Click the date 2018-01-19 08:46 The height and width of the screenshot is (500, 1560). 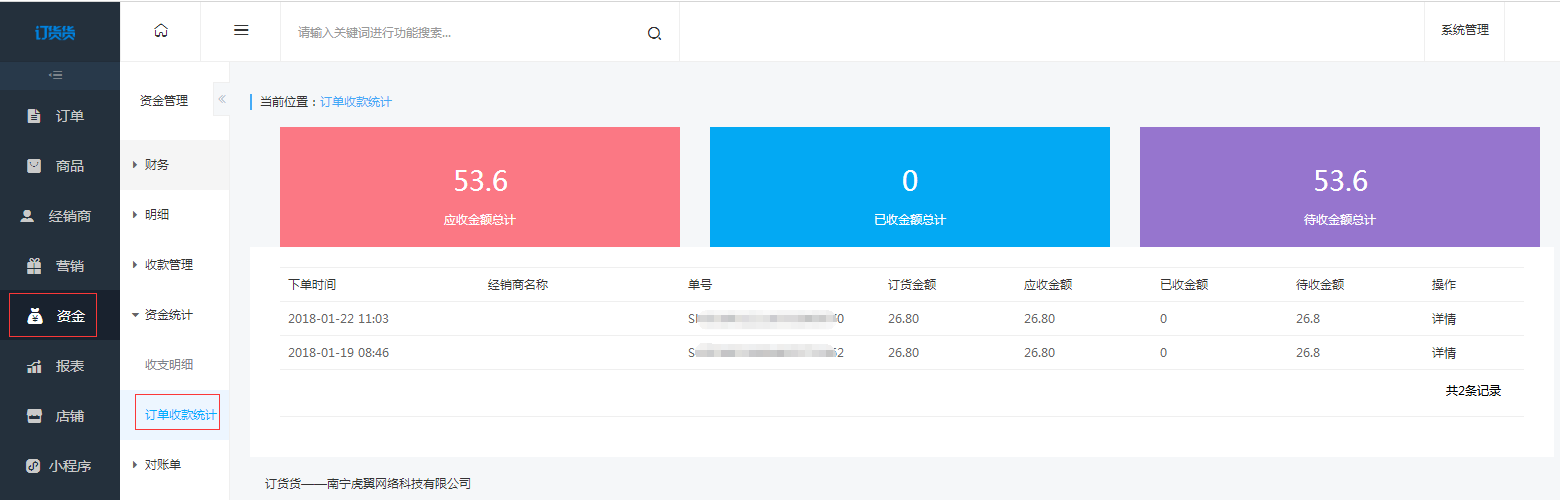338,353
